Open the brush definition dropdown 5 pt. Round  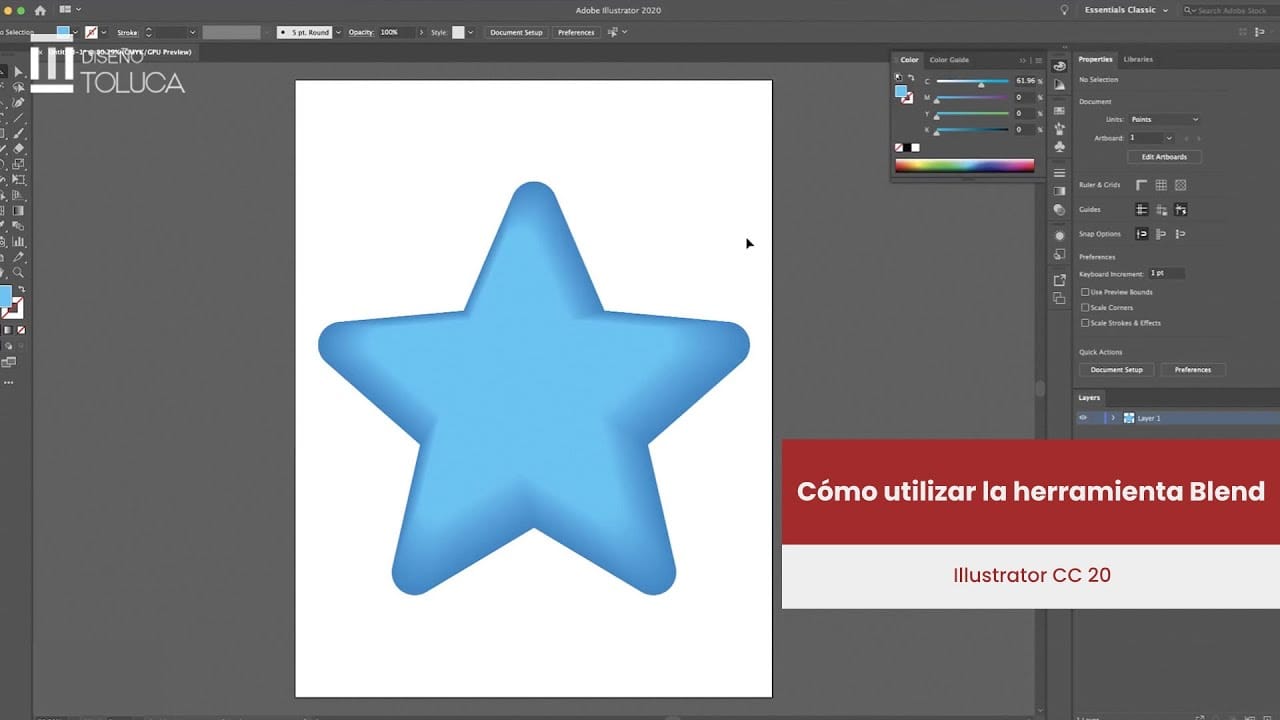pos(338,32)
